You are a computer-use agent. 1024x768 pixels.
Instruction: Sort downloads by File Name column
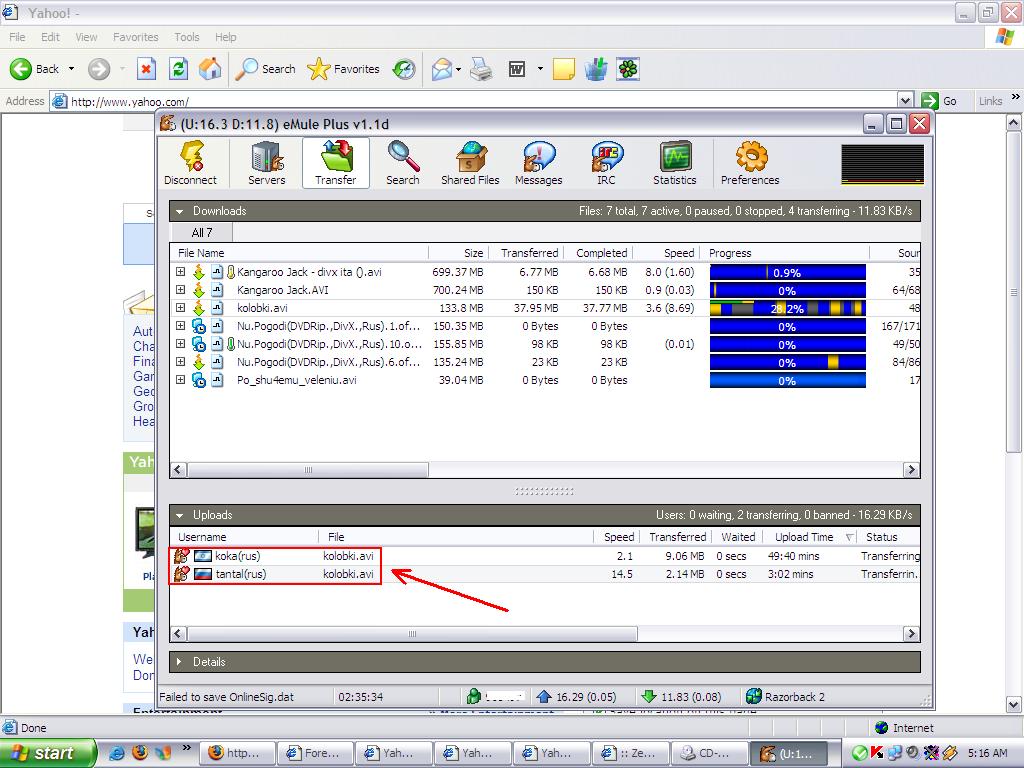click(299, 253)
